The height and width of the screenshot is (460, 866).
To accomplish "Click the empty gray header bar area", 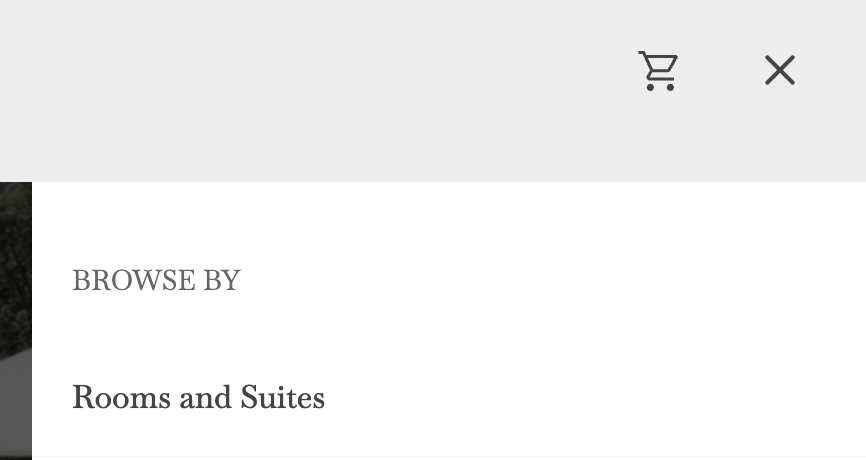I will point(309,91).
